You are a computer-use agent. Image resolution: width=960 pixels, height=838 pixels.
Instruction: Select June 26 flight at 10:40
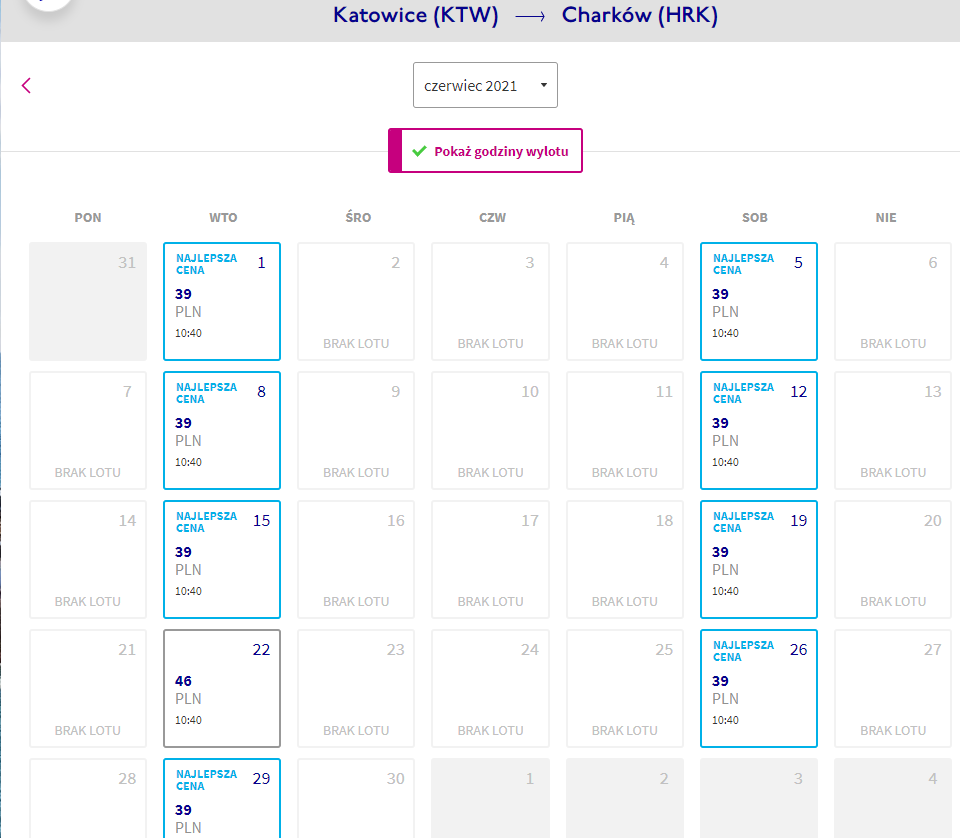759,689
